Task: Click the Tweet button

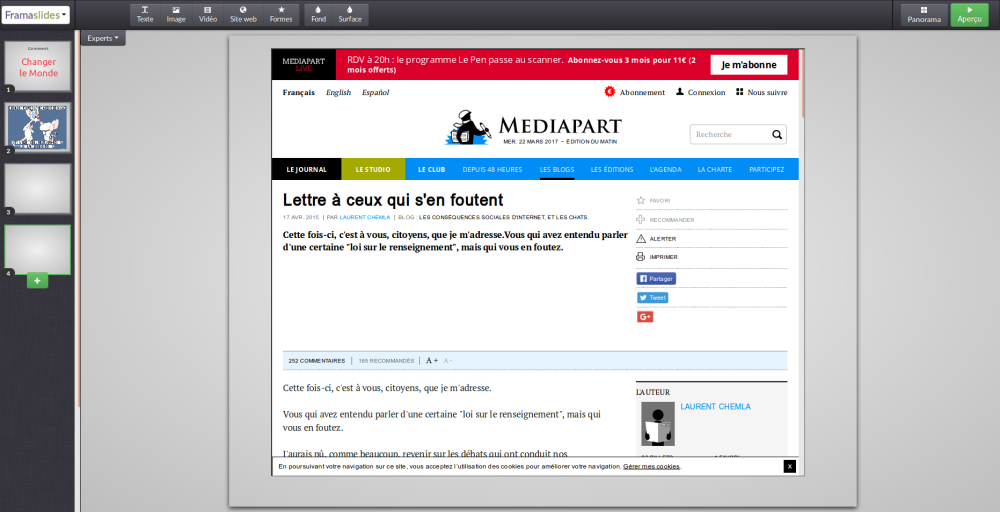Action: pos(652,298)
